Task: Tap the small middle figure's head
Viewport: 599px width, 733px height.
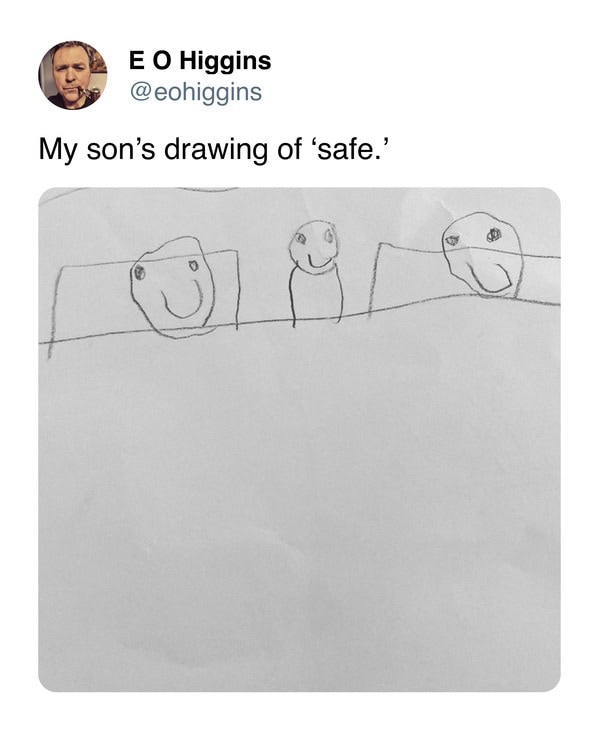Action: click(313, 244)
